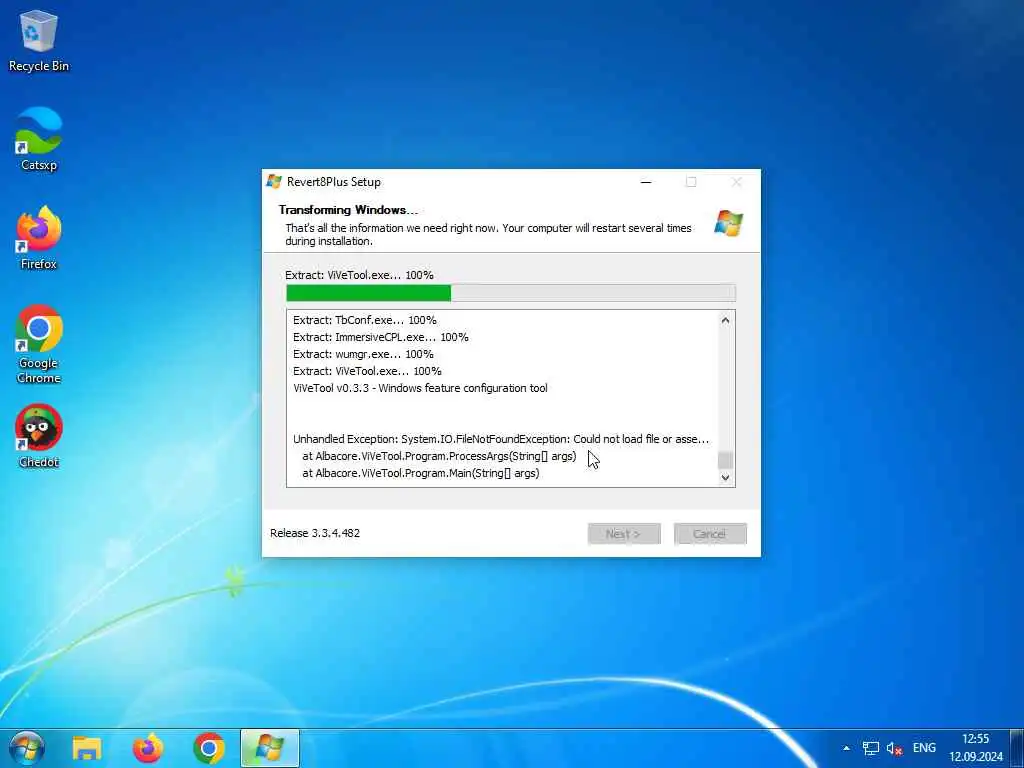1024x768 pixels.
Task: Click the 'Release 3.3.4.482' text
Action: (x=315, y=533)
